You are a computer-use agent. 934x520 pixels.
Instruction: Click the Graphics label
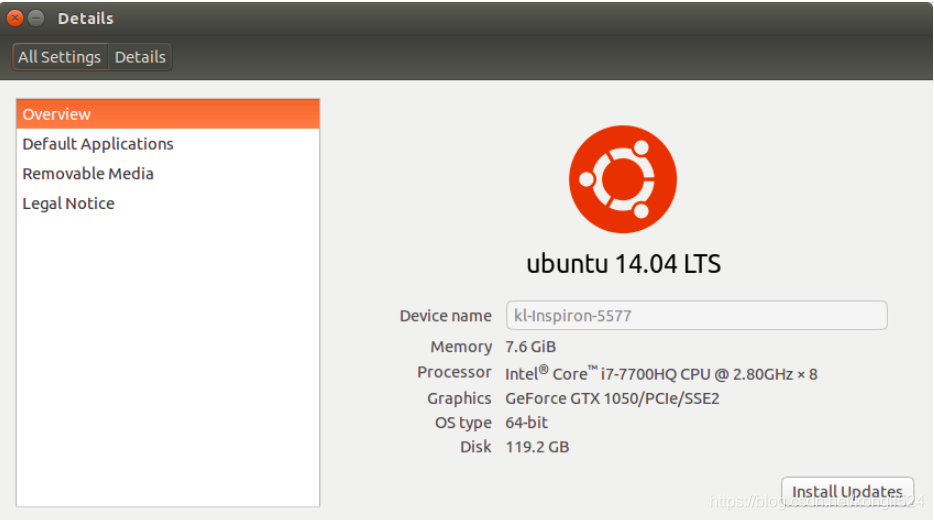[459, 398]
